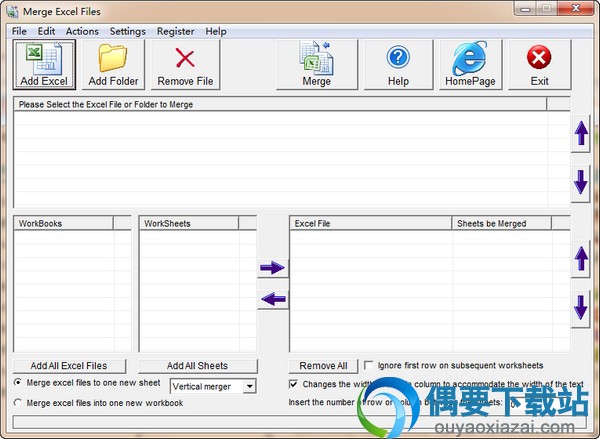600x439 pixels.
Task: Minimize the Merge Excel Files window
Action: click(525, 8)
